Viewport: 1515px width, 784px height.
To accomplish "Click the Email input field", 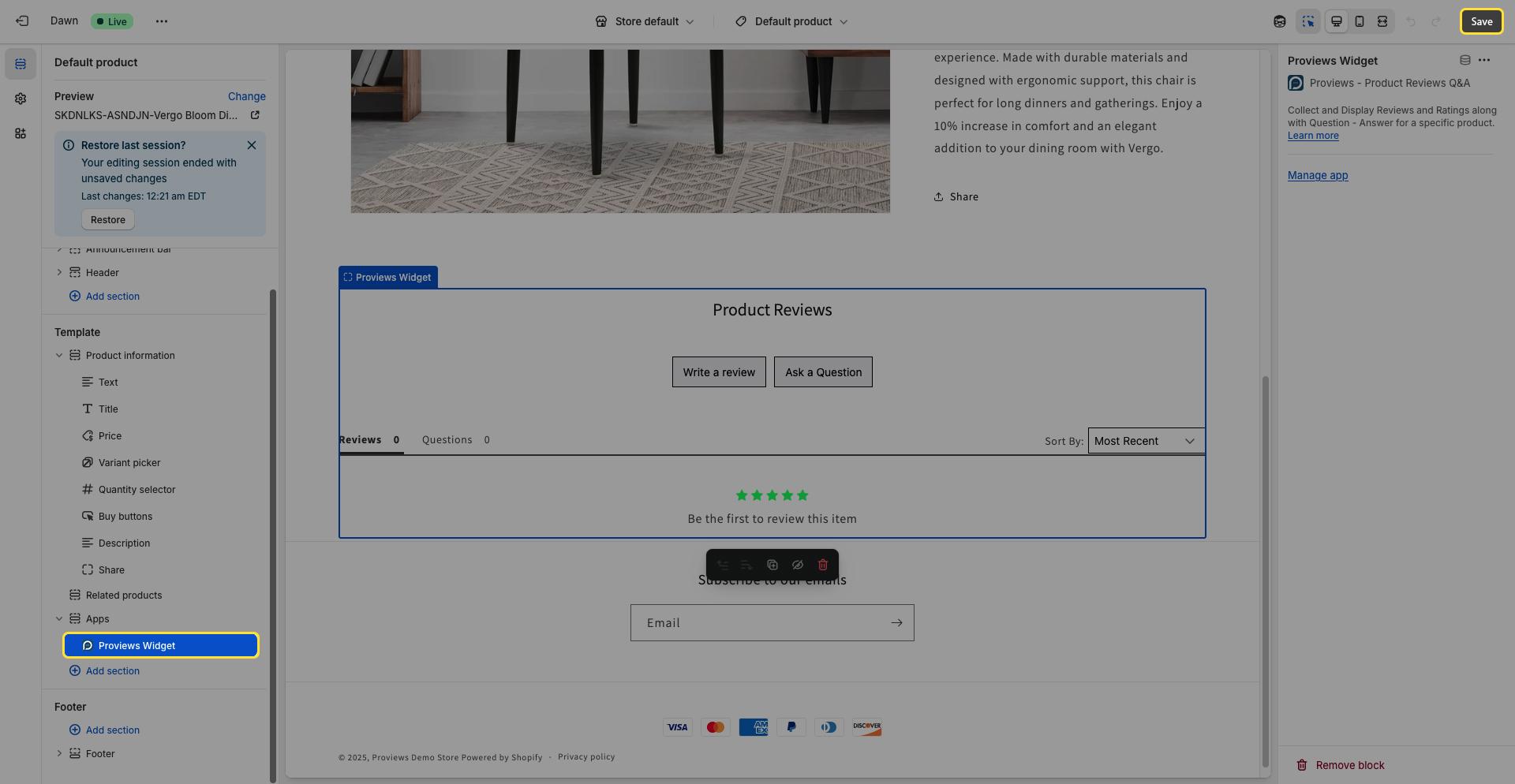I will (x=757, y=623).
